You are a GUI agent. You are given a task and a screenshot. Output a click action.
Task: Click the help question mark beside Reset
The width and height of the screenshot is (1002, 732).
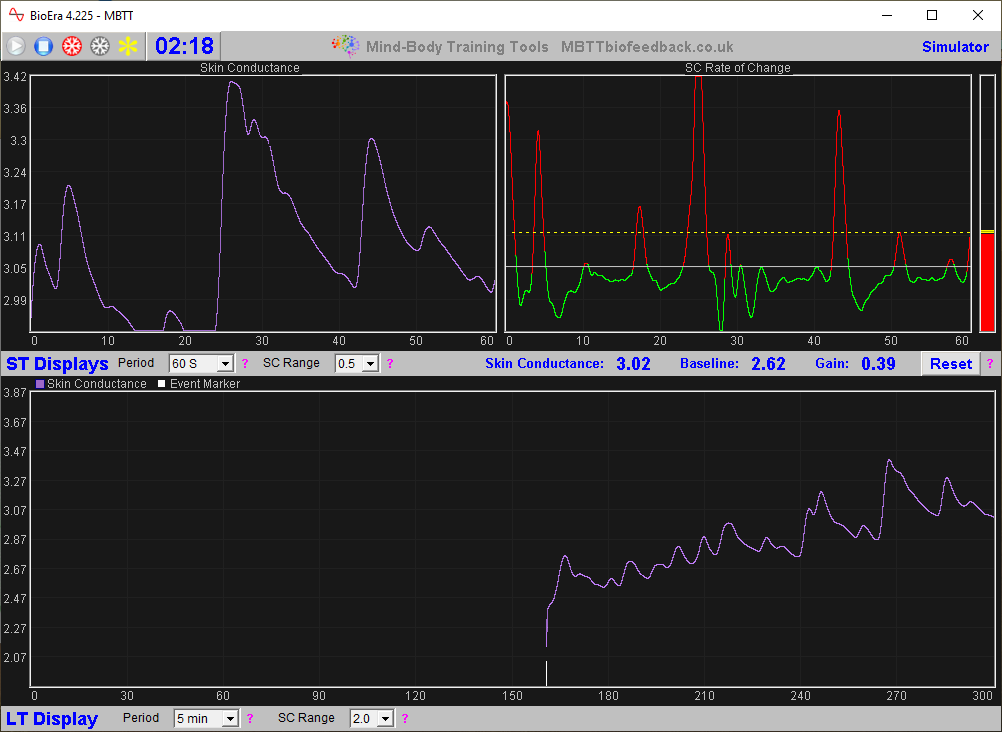(990, 364)
